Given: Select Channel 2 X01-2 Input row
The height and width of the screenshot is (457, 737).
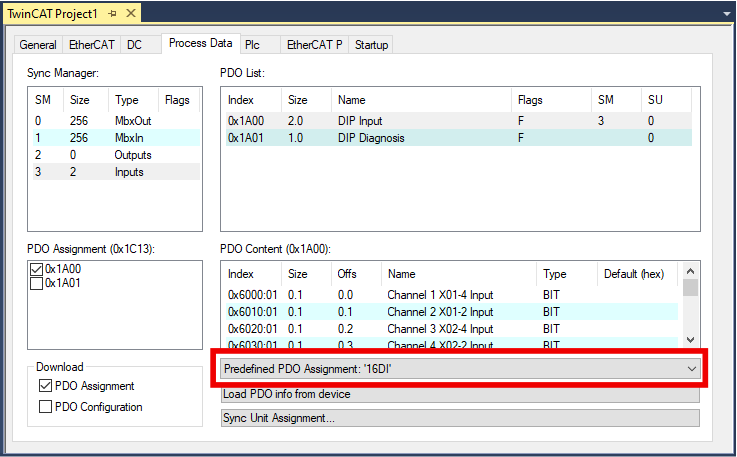Looking at the screenshot, I should pos(452,312).
